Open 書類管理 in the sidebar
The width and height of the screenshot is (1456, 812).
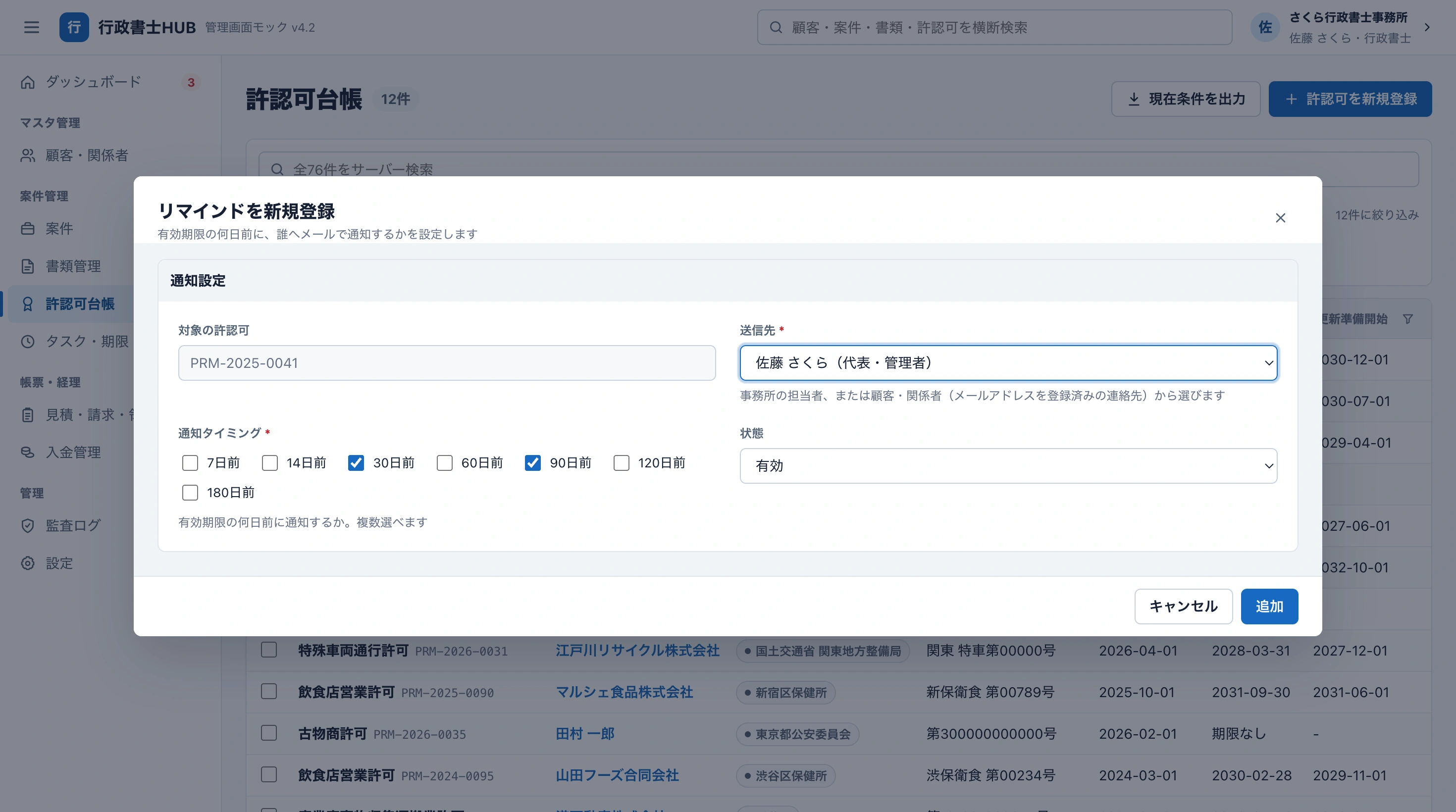pyautogui.click(x=71, y=266)
